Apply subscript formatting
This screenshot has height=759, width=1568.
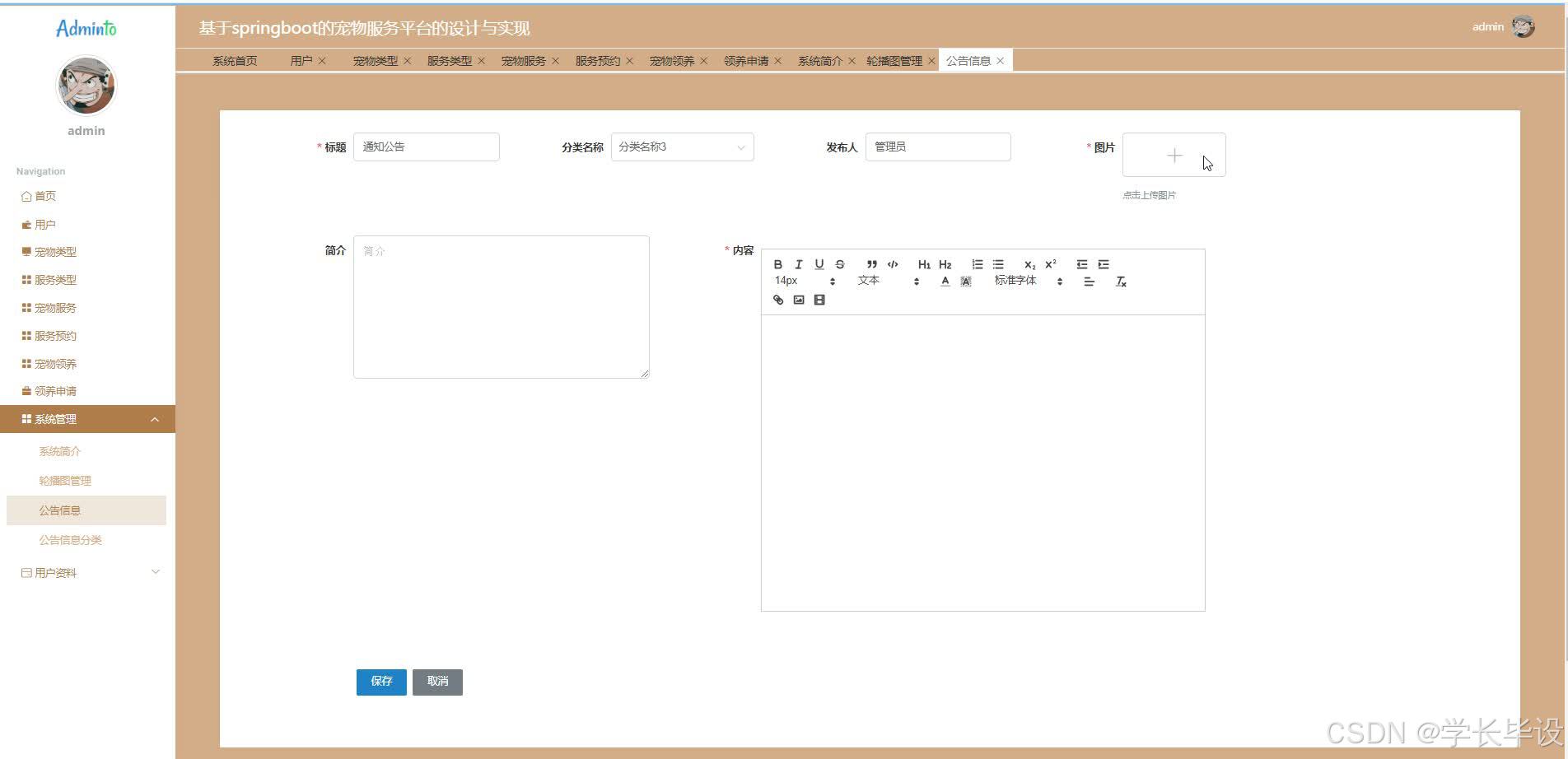coord(1029,264)
